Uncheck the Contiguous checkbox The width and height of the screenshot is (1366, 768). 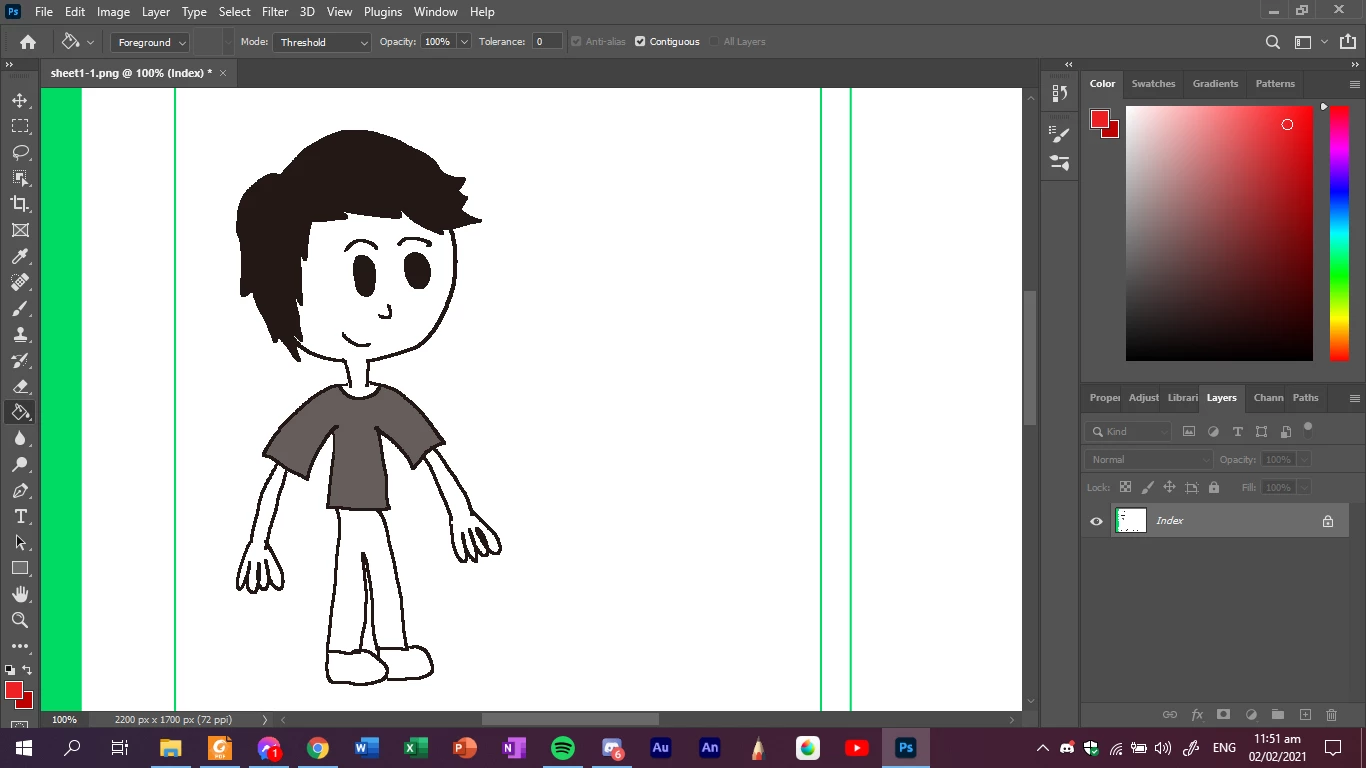tap(640, 42)
